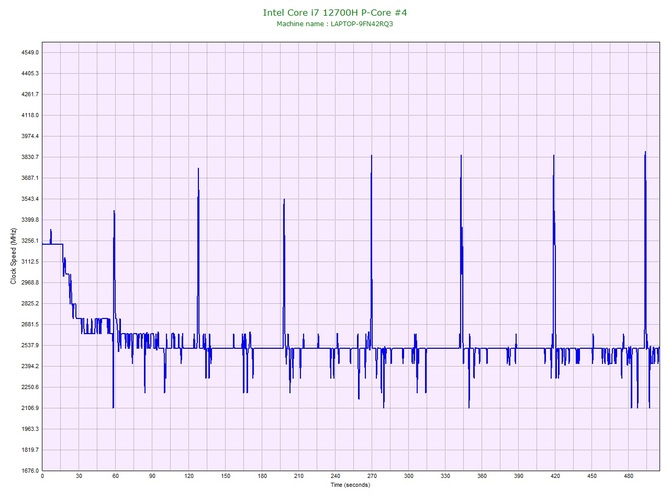670x502 pixels.
Task: Click the 'Clock Speed (MHz)' axis label
Action: click(x=13, y=256)
